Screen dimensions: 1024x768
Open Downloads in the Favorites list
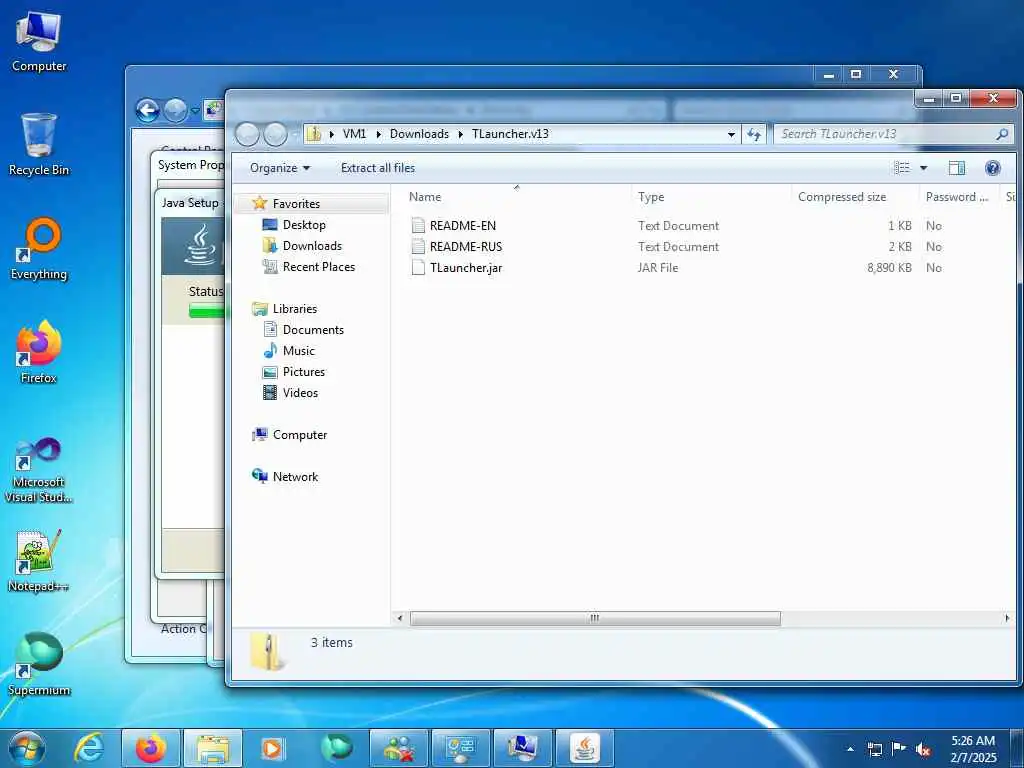coord(312,246)
